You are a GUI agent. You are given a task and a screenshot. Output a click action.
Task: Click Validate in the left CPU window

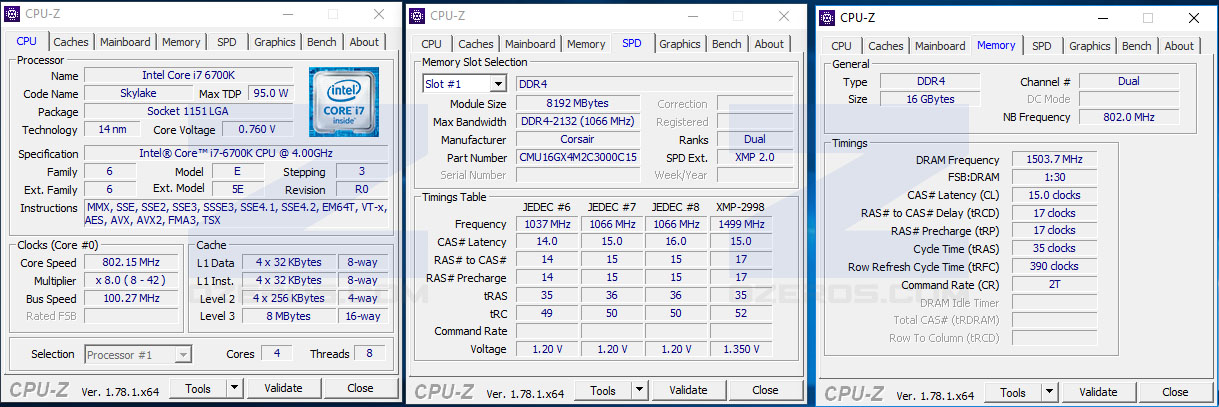(283, 388)
